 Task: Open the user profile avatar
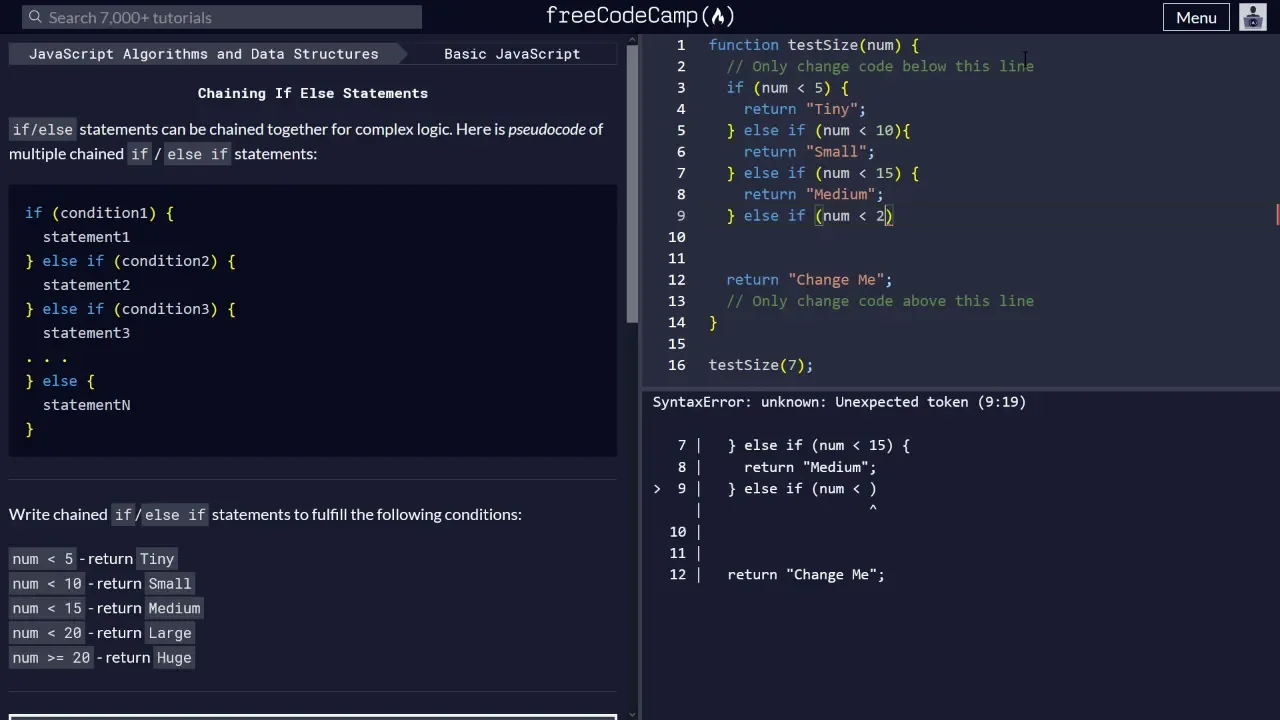[x=1253, y=17]
